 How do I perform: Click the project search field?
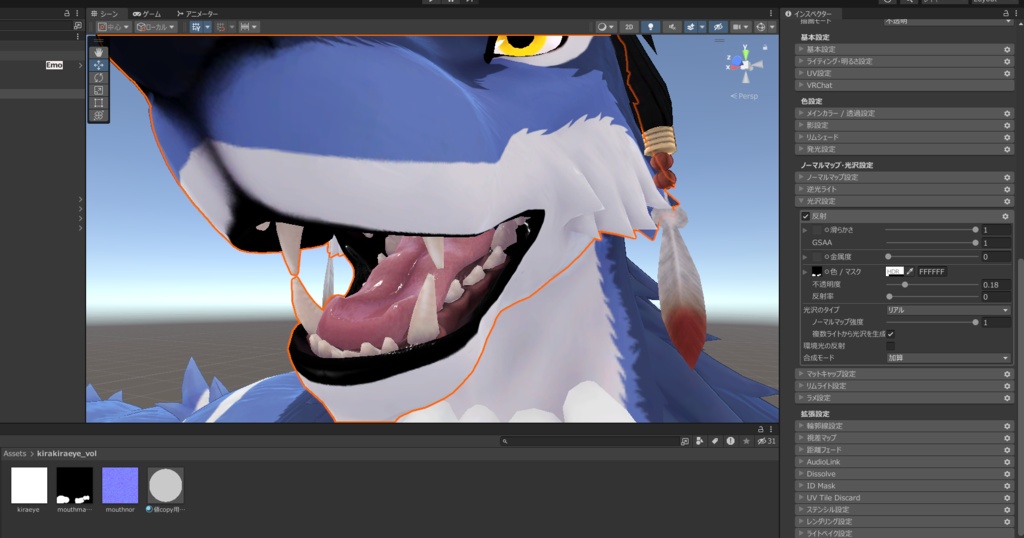coord(589,441)
